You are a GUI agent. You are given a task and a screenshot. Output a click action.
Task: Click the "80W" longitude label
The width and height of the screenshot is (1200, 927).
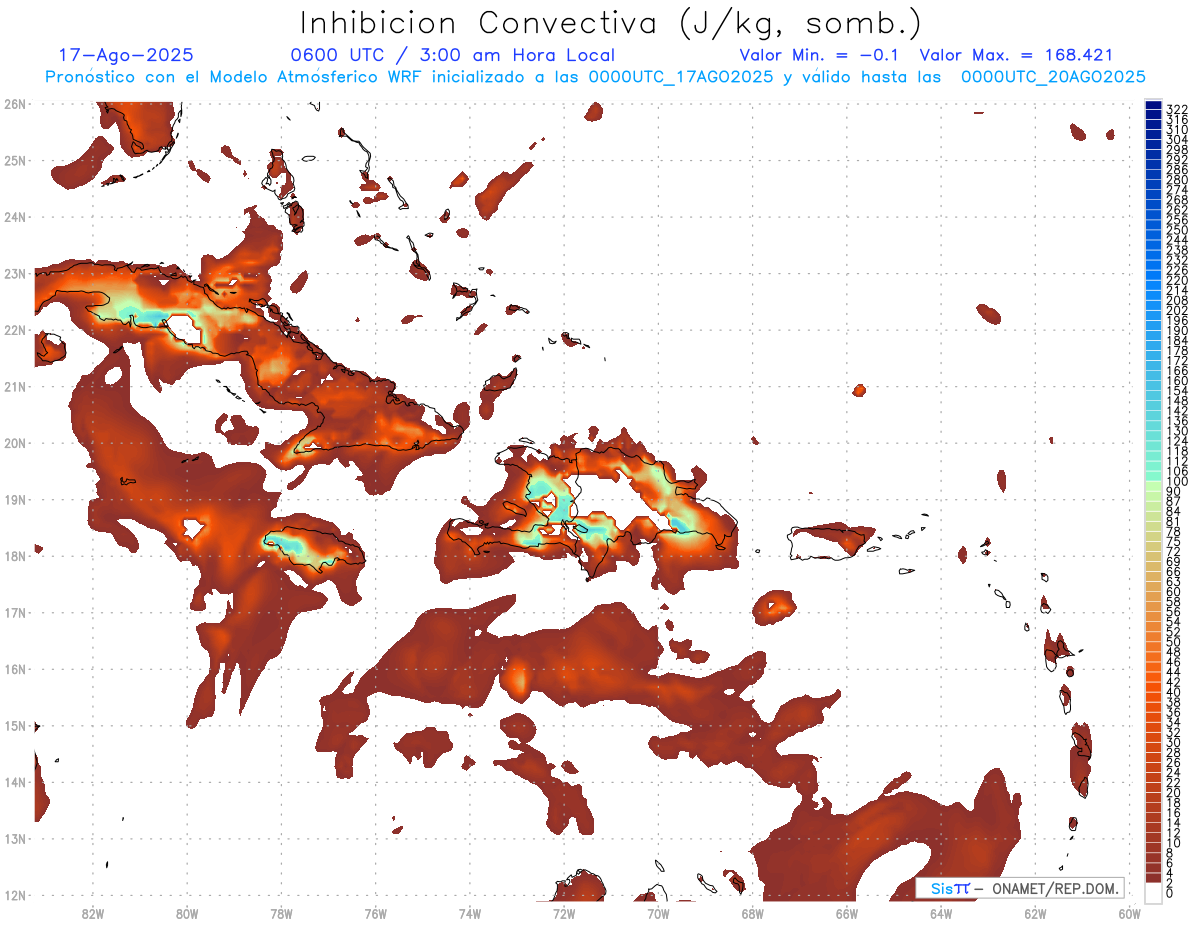tap(187, 912)
